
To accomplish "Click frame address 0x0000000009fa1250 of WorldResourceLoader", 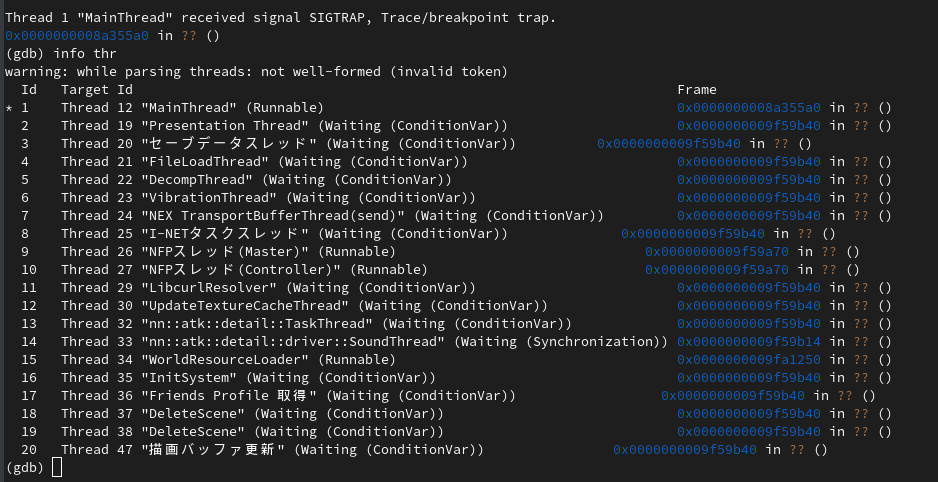I will [x=749, y=360].
